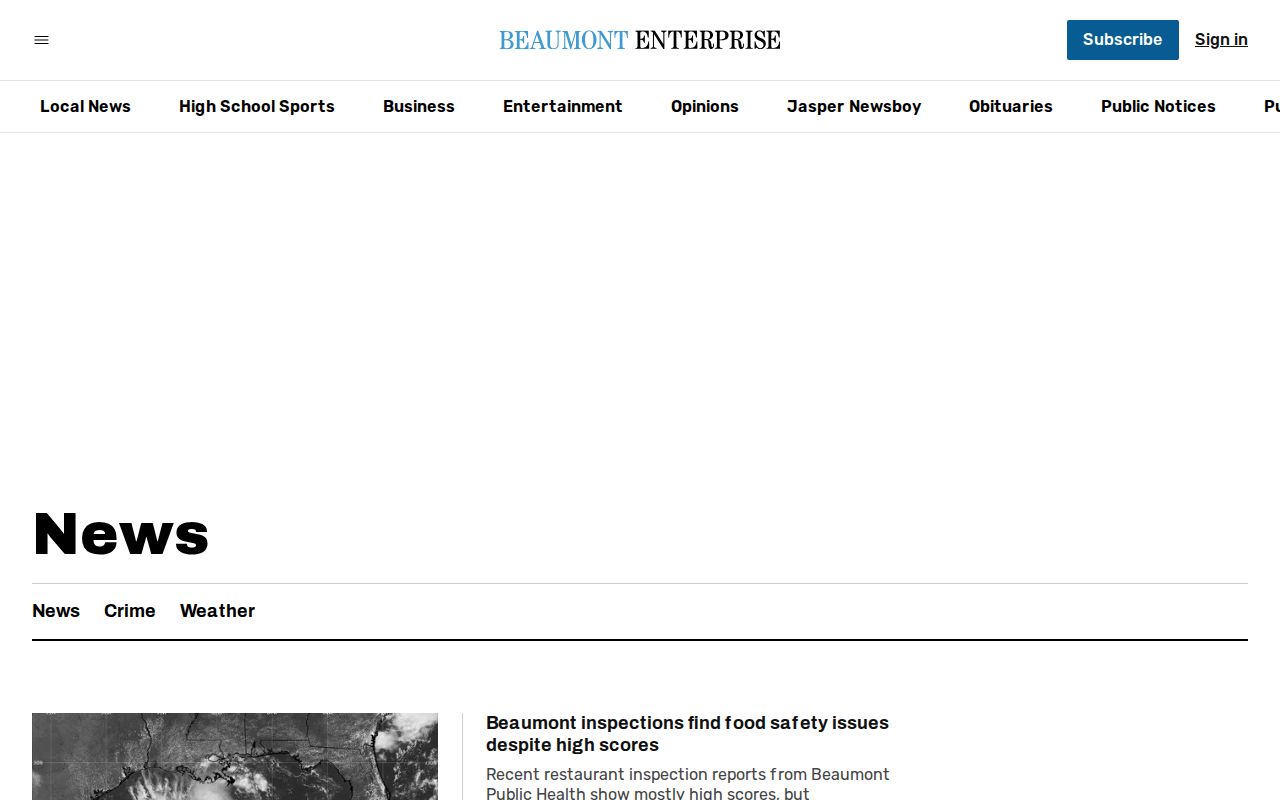Image resolution: width=1280 pixels, height=800 pixels.
Task: Click the restaurant inspection summary text
Action: coord(687,783)
